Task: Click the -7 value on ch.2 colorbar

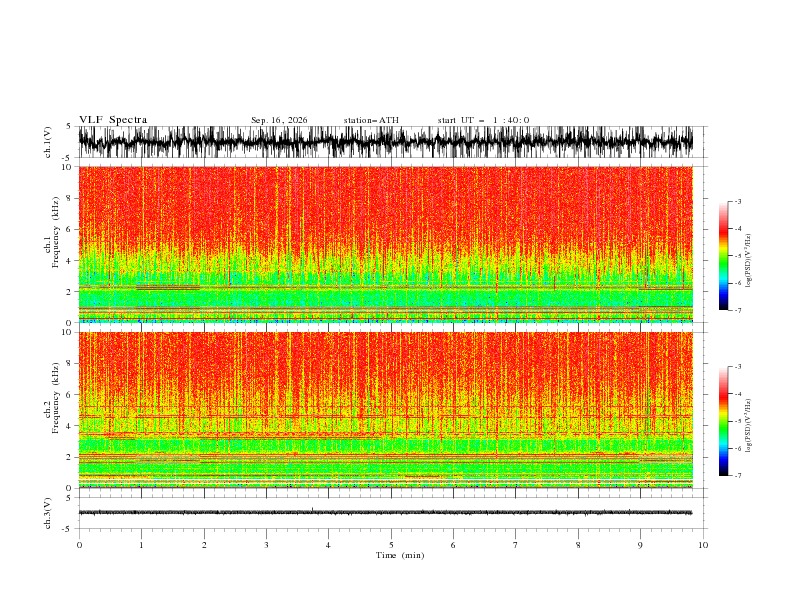Action: pyautogui.click(x=737, y=475)
